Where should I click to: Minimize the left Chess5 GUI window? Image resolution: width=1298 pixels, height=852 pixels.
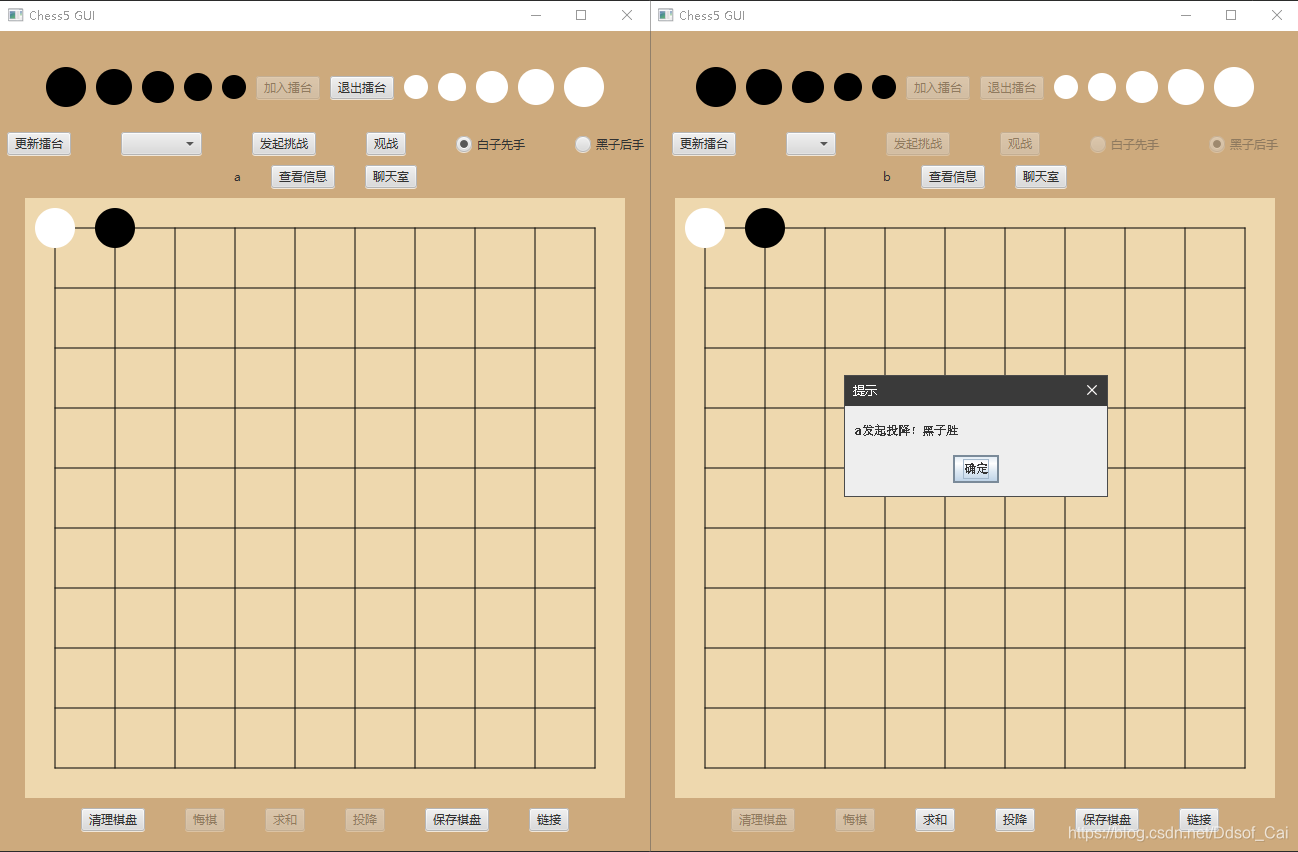coord(536,15)
